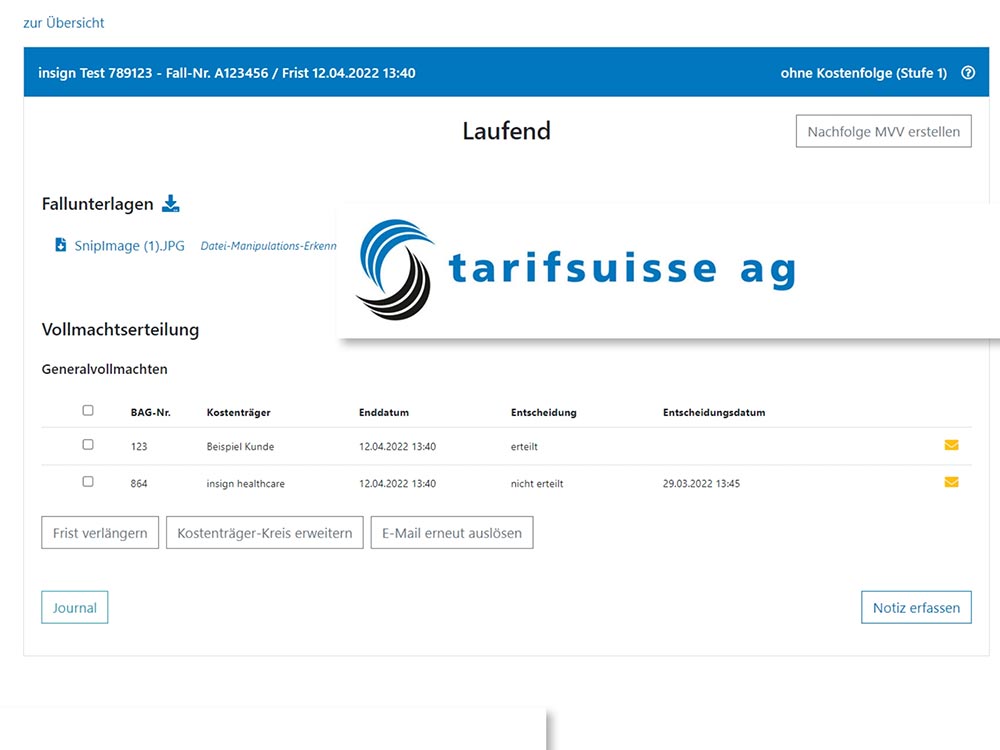1000x750 pixels.
Task: Click Kostenträger-Kreis erweitern button
Action: [x=265, y=533]
